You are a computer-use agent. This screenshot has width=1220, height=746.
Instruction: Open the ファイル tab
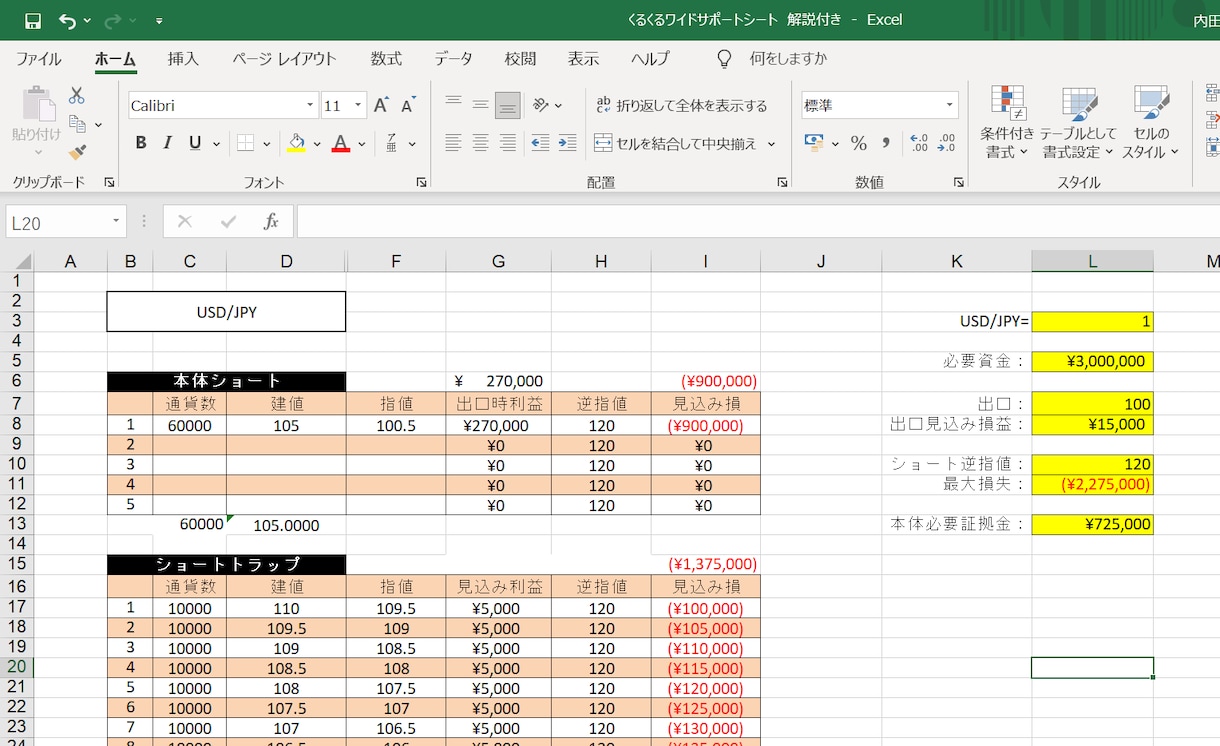38,59
